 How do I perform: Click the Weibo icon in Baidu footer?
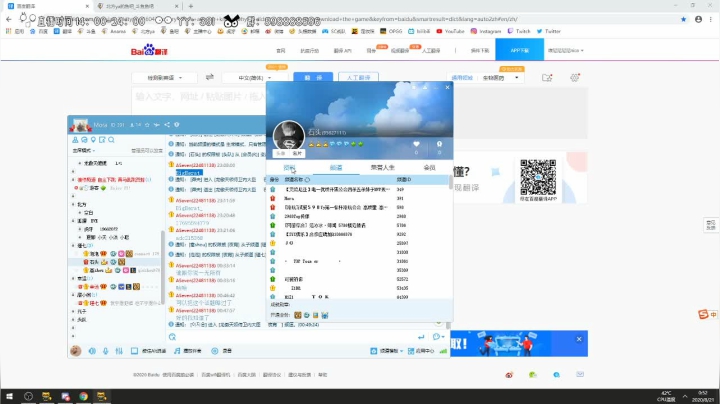coord(509,375)
